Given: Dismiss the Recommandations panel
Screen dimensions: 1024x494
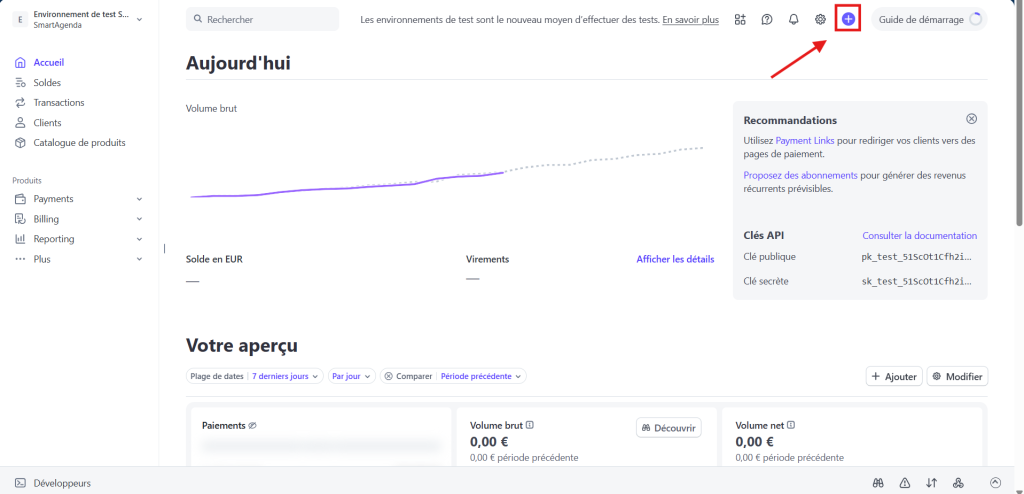Looking at the screenshot, I should (x=971, y=119).
